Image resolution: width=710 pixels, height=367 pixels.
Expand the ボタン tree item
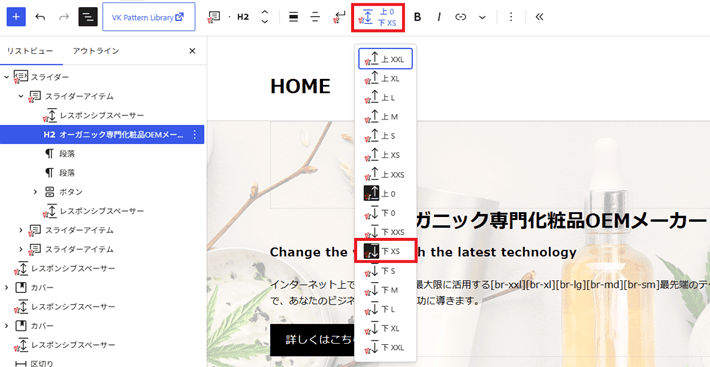[35, 192]
